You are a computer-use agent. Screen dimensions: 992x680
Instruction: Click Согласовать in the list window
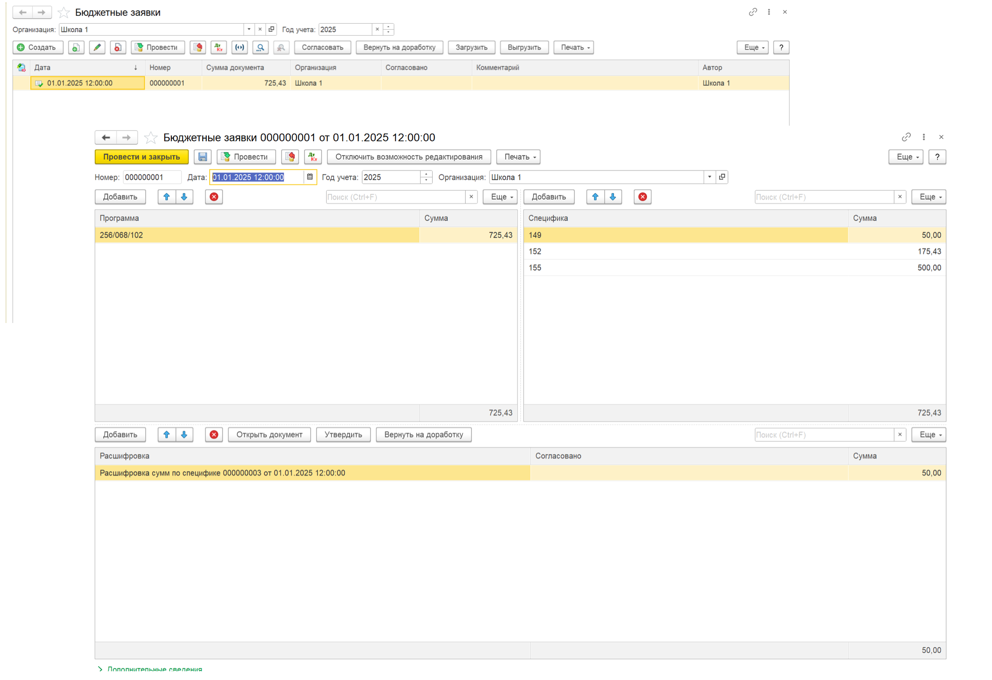click(x=323, y=47)
